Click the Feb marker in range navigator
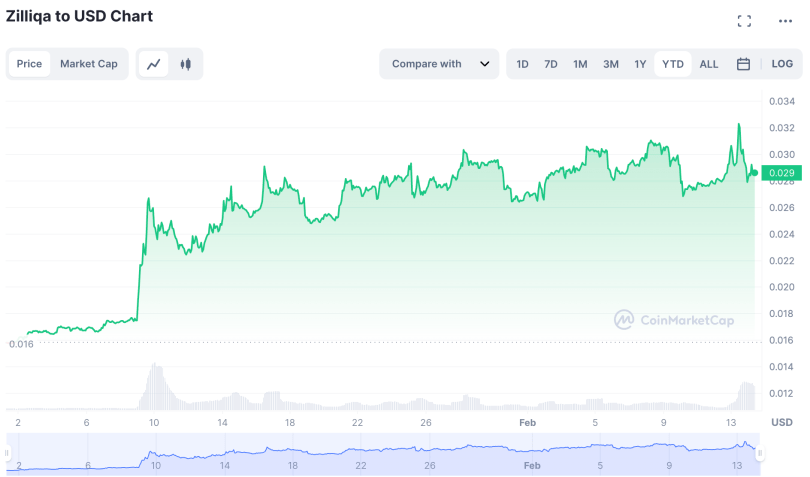 (532, 466)
